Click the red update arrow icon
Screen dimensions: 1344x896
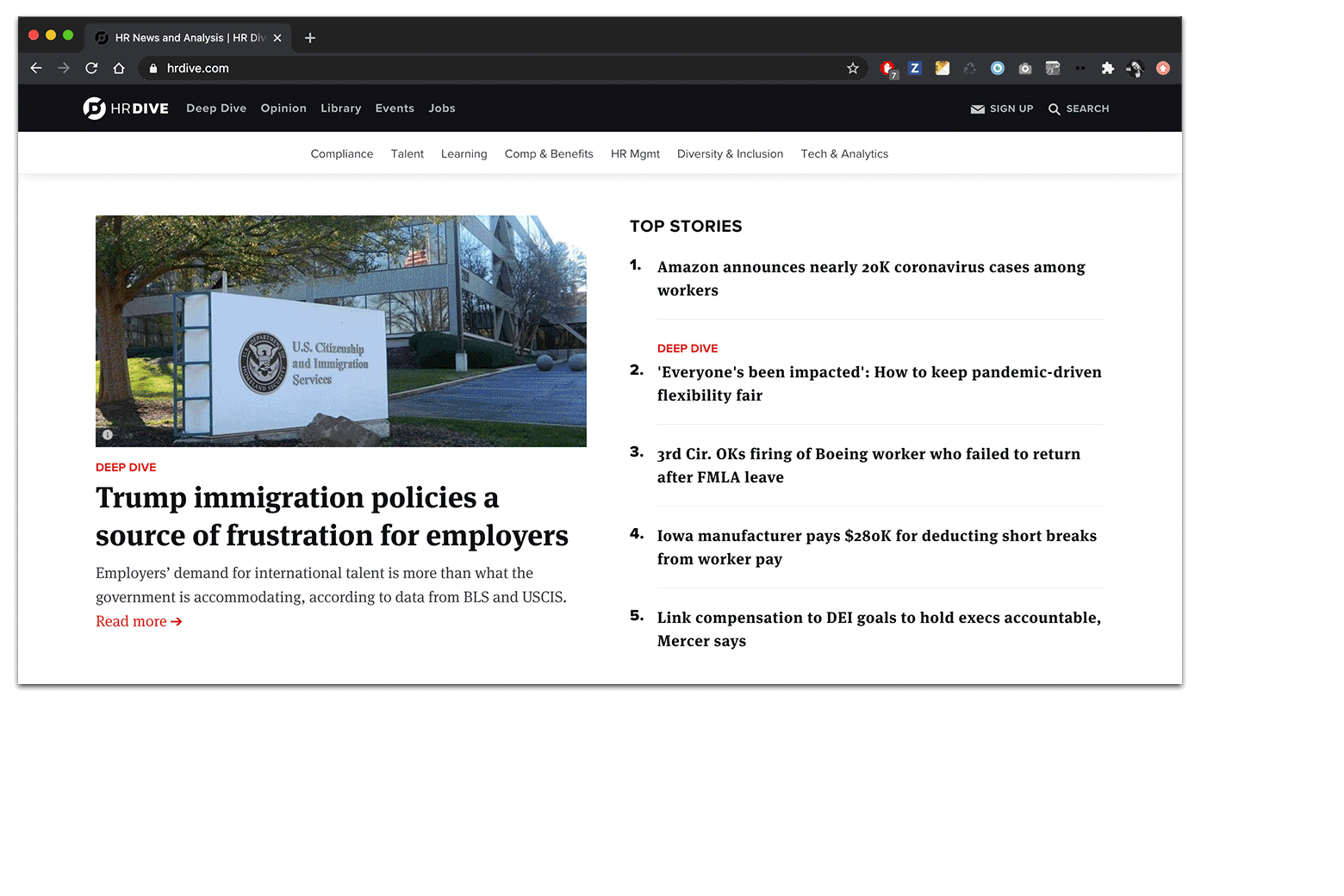pos(1163,68)
